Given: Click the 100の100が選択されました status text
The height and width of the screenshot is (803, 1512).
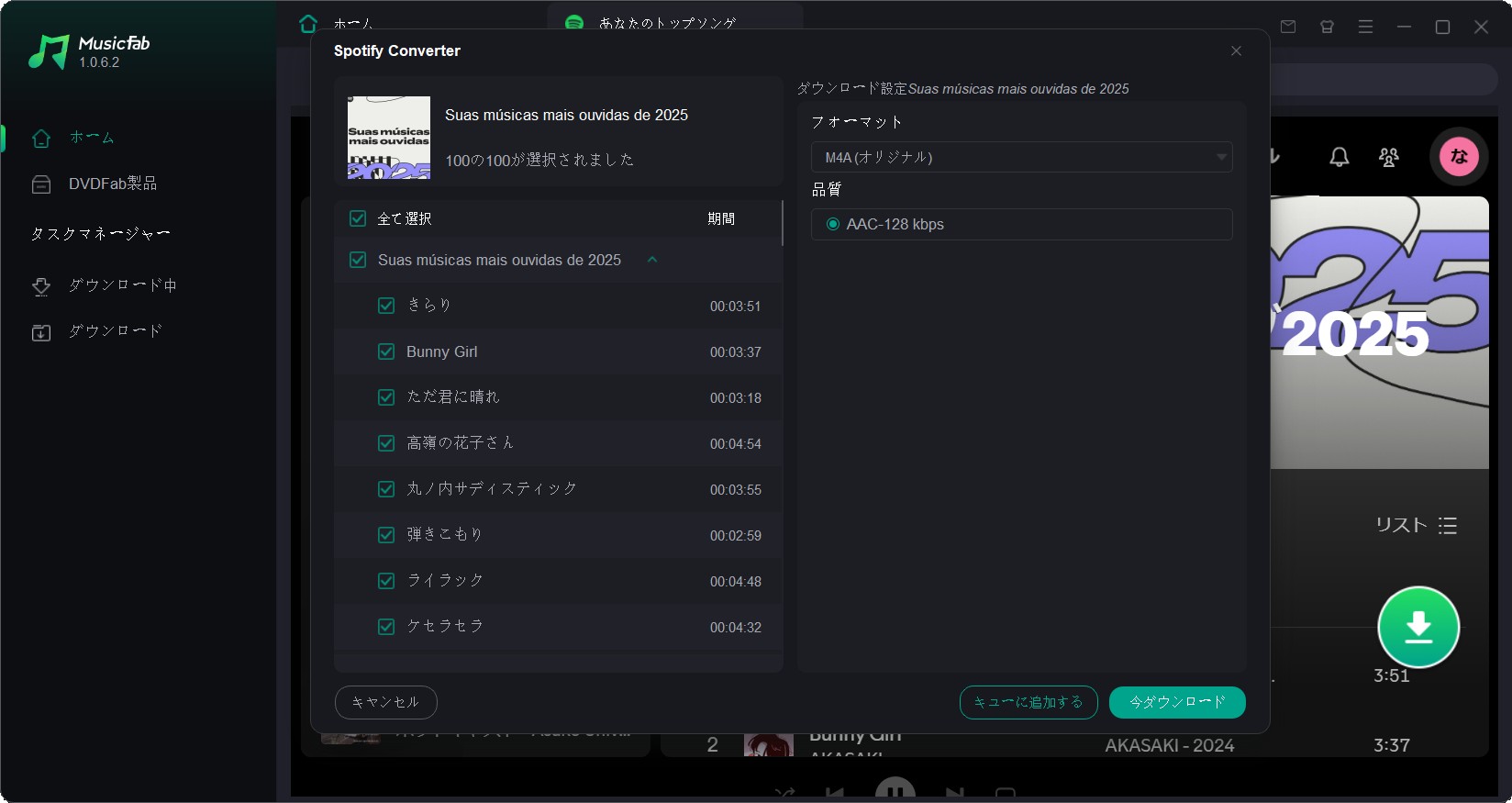Looking at the screenshot, I should [539, 160].
